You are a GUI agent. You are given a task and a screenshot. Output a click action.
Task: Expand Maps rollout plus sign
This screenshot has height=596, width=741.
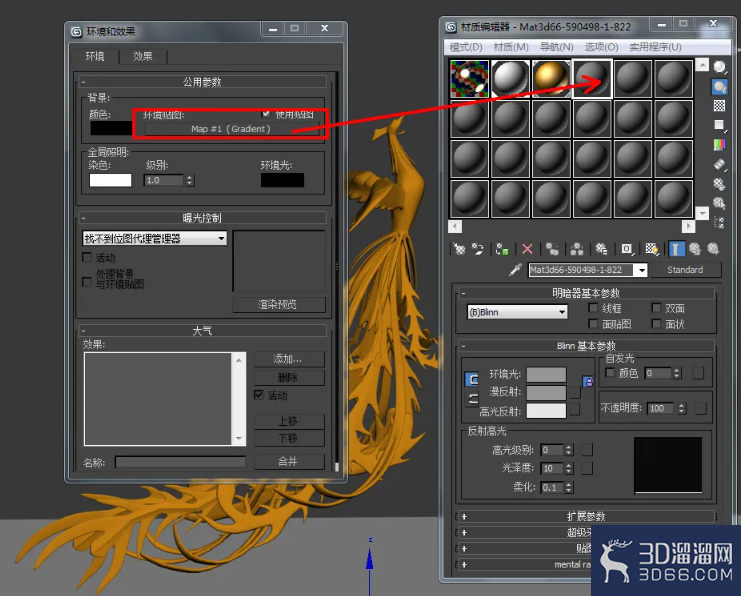(x=464, y=549)
